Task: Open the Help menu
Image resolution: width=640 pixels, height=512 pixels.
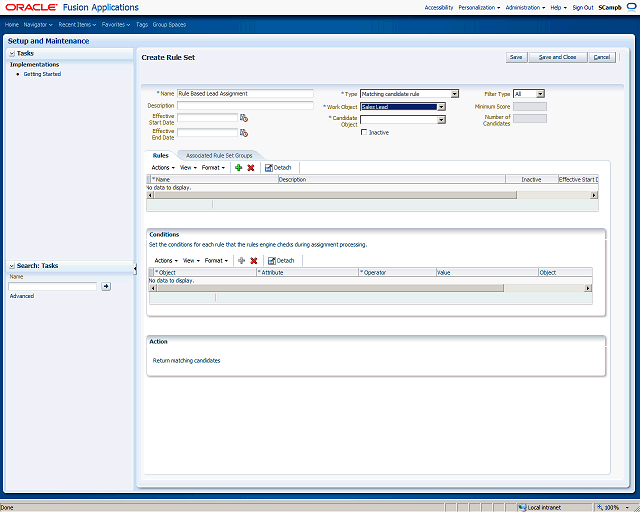Action: pyautogui.click(x=558, y=7)
